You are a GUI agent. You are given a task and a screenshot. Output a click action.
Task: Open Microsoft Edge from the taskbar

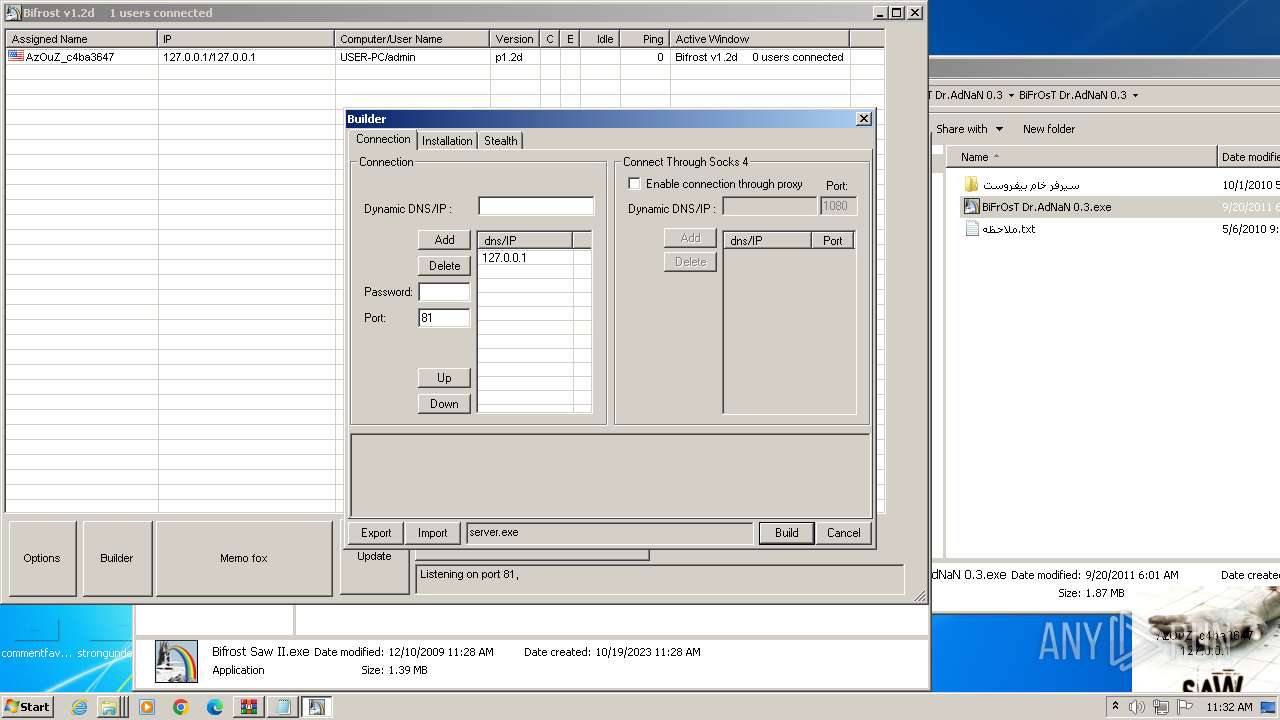tap(215, 707)
